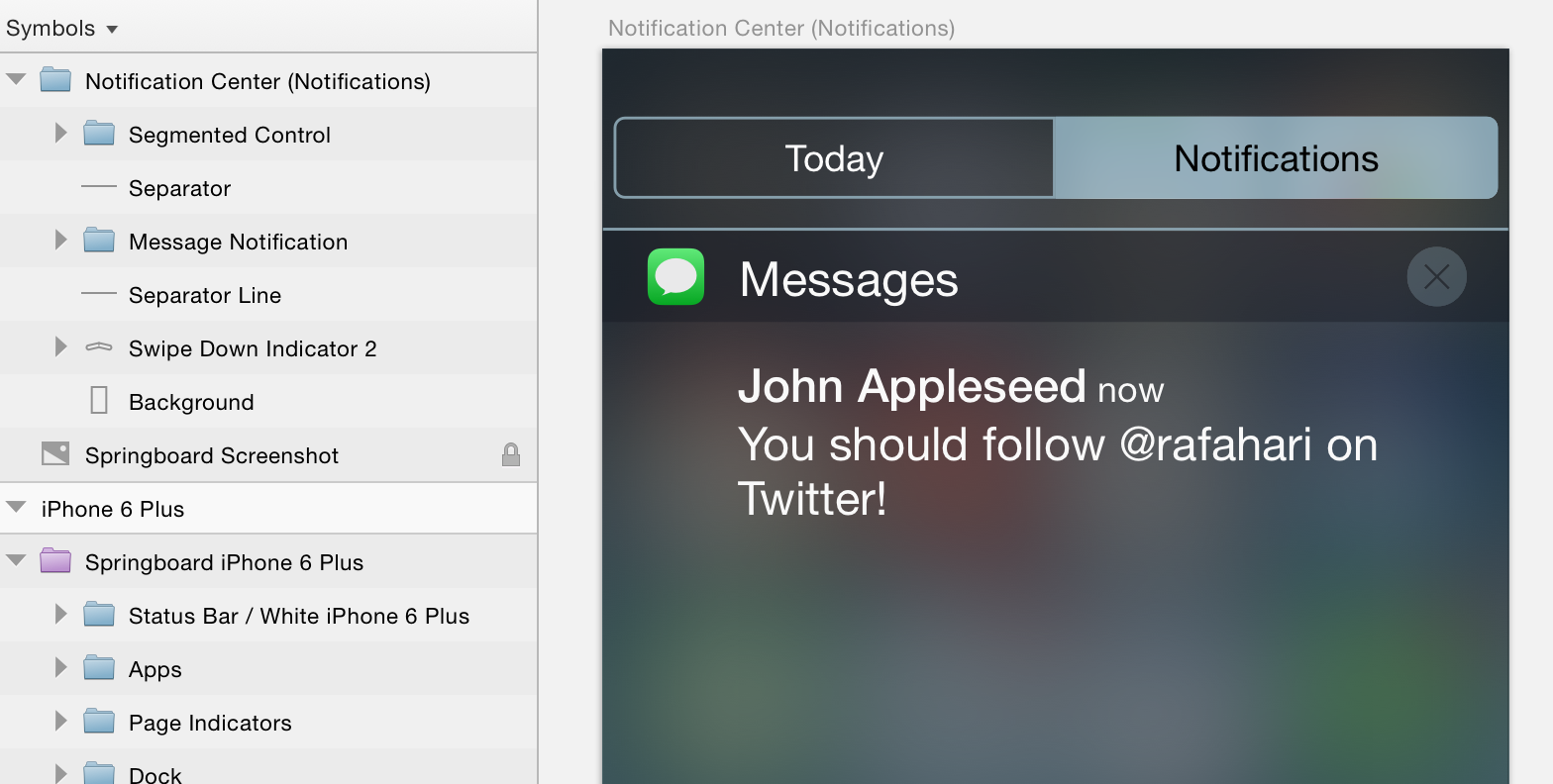Screen dimensions: 1553x784
Task: Expand the Message Notification group
Action: [61, 240]
